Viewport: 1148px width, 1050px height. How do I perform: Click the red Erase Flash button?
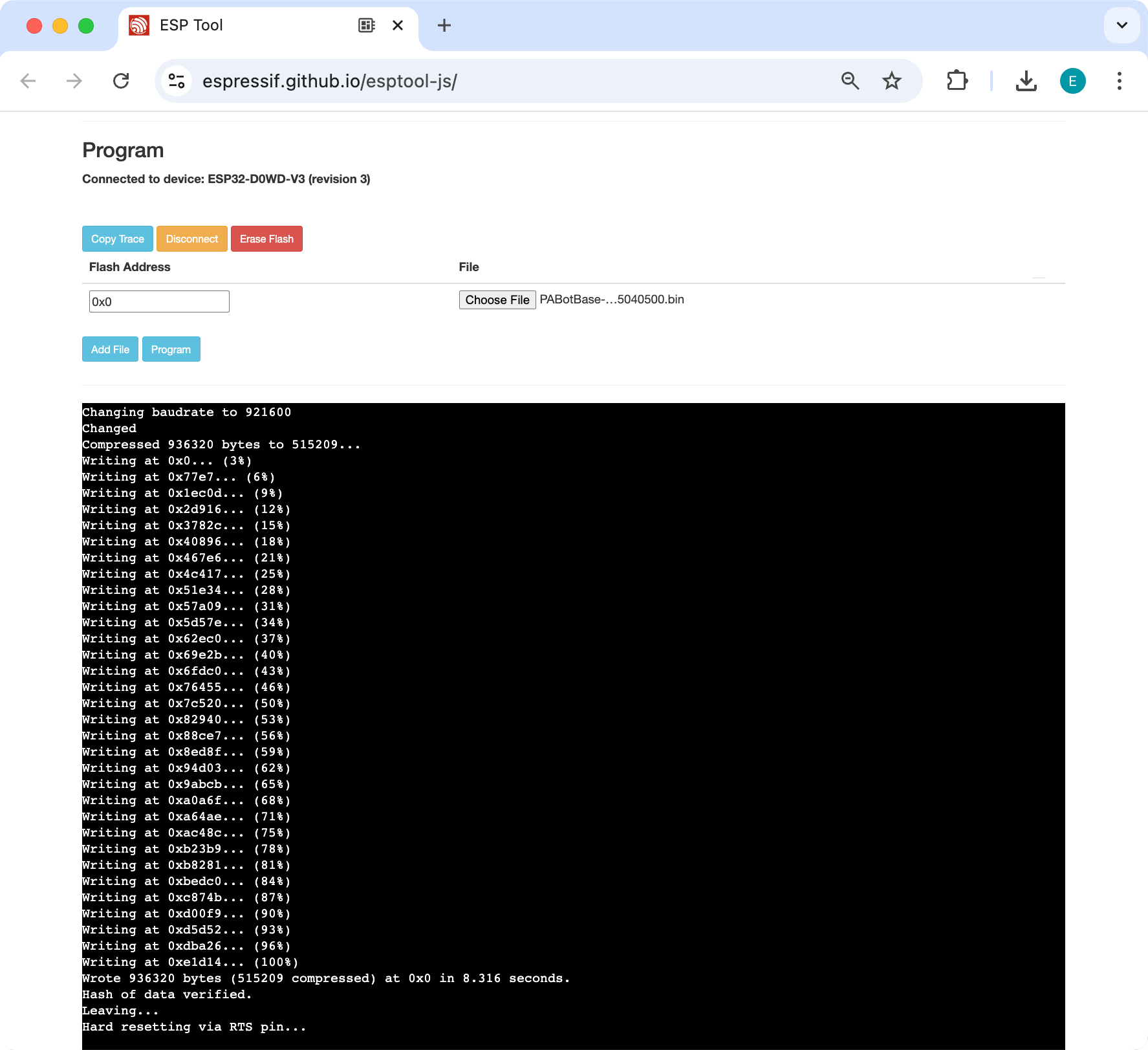pos(266,239)
